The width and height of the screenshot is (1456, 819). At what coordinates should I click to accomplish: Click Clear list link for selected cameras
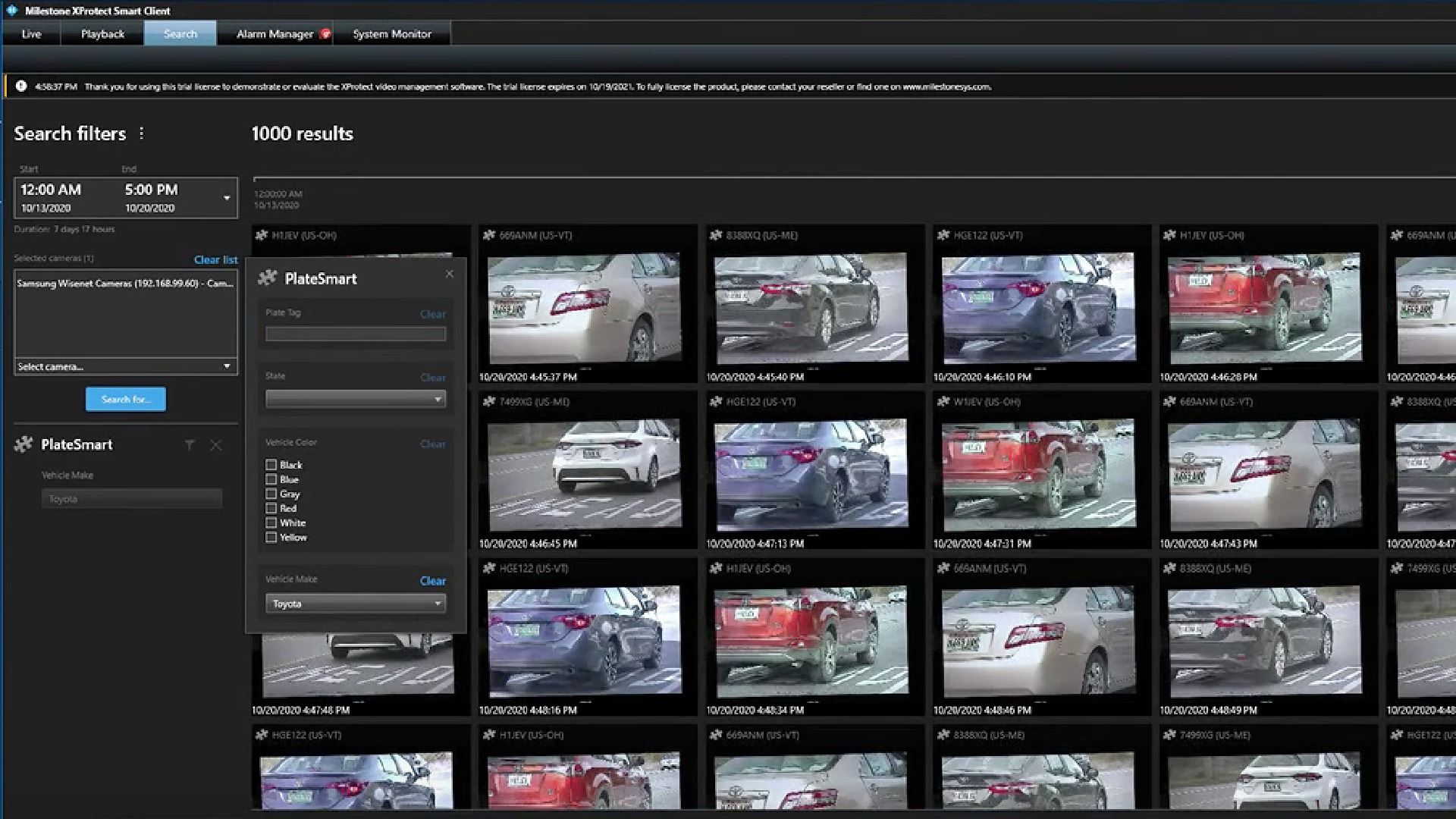click(x=215, y=259)
